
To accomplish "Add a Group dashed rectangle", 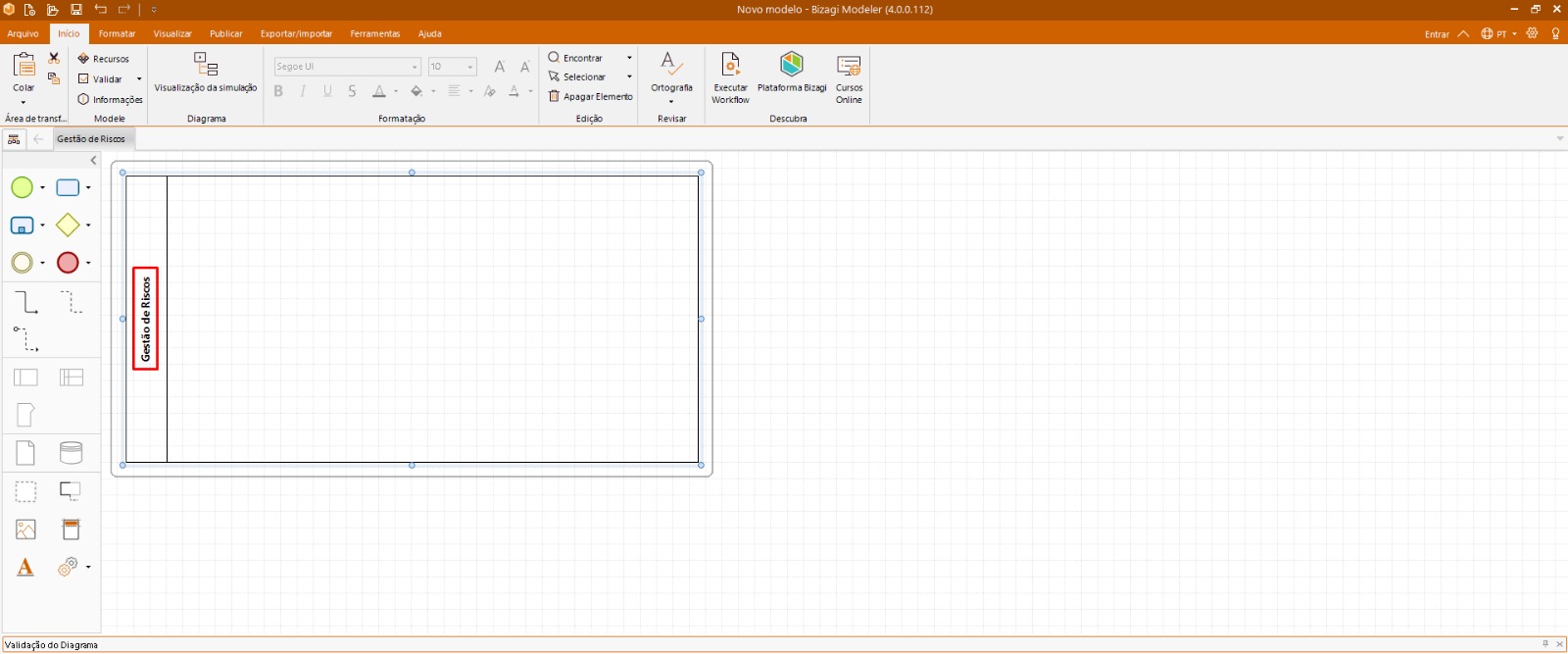I will click(x=25, y=491).
